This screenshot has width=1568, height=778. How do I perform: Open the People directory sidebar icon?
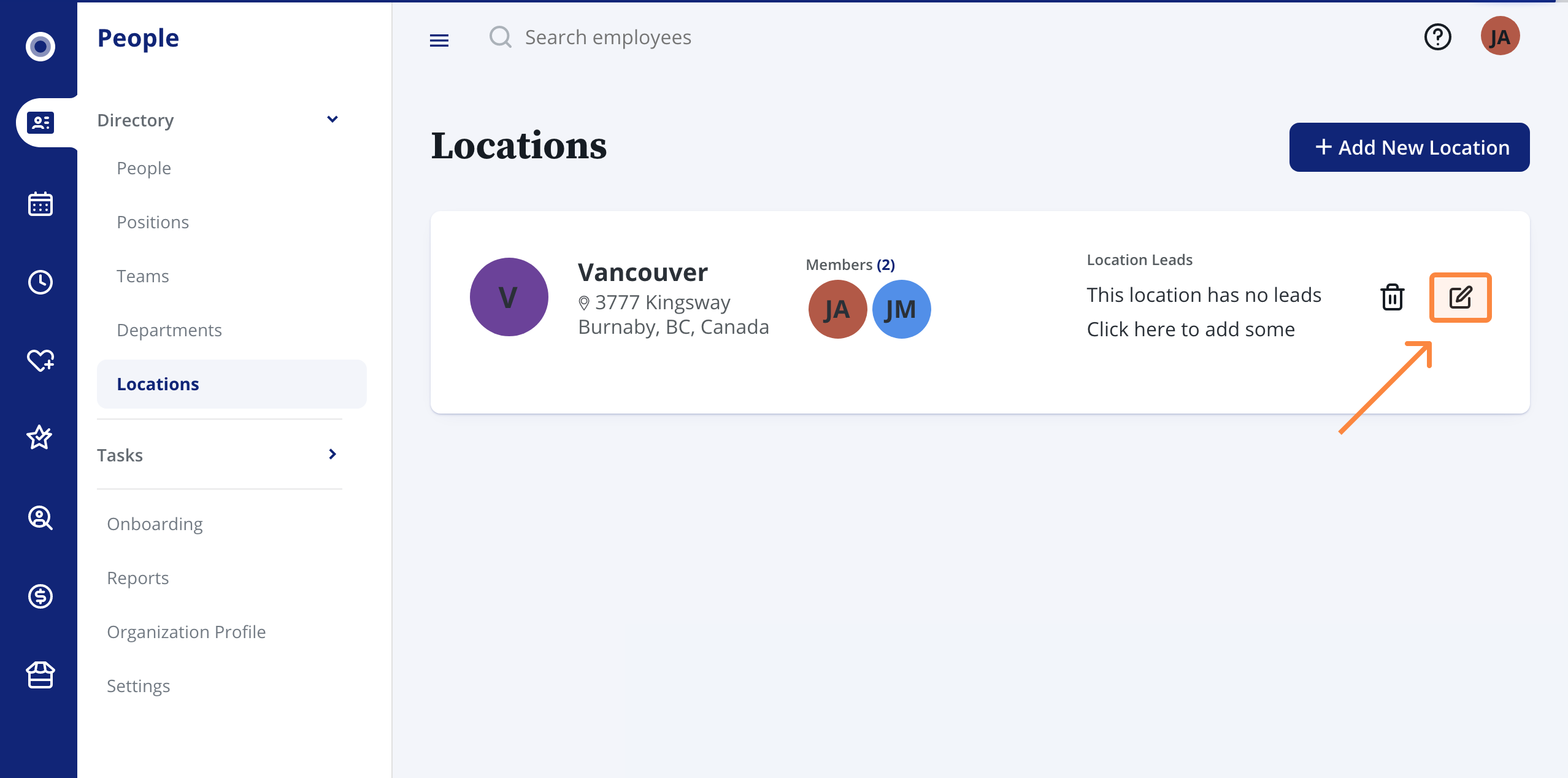pyautogui.click(x=39, y=122)
